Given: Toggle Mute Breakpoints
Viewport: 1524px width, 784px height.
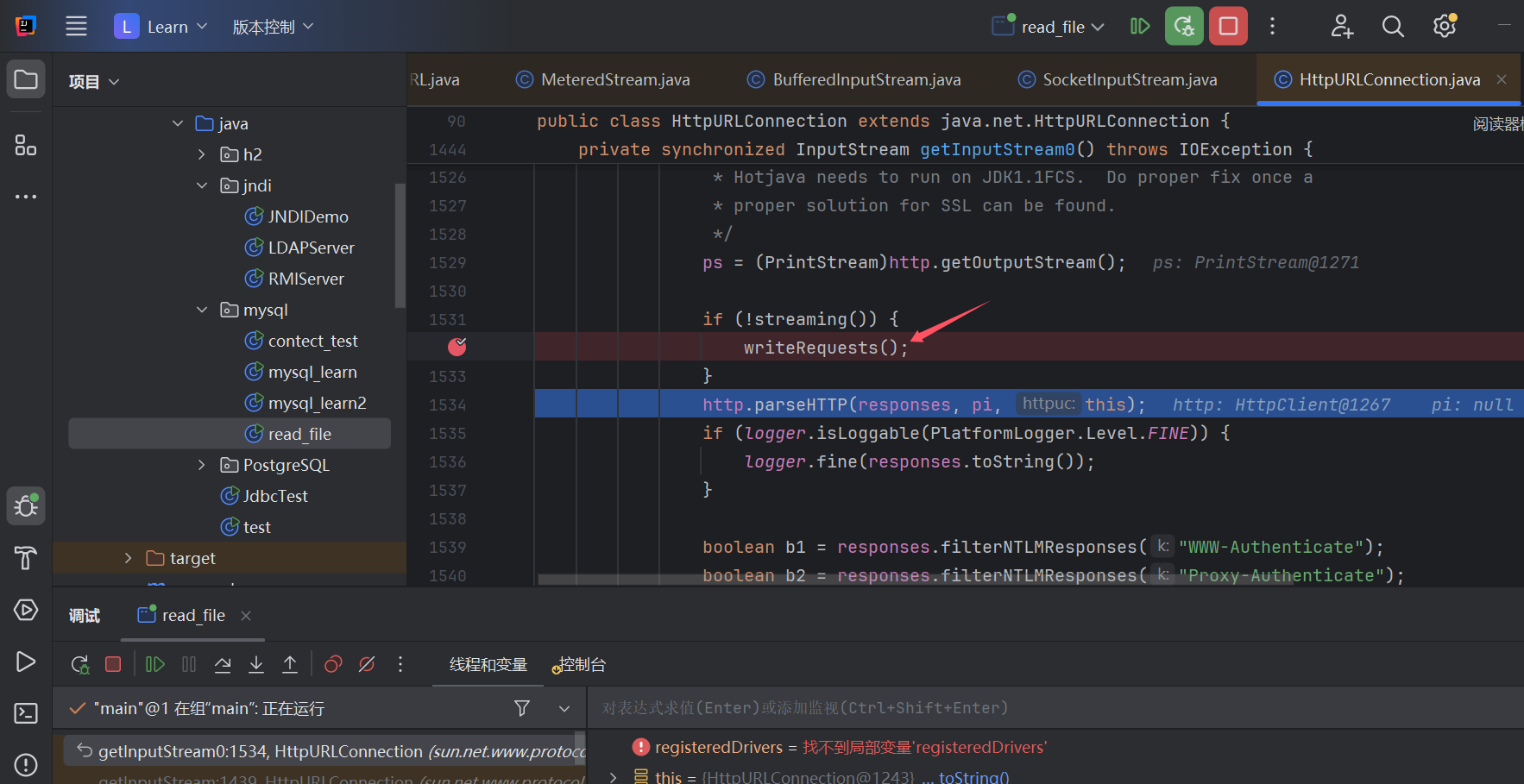Looking at the screenshot, I should coord(367,664).
